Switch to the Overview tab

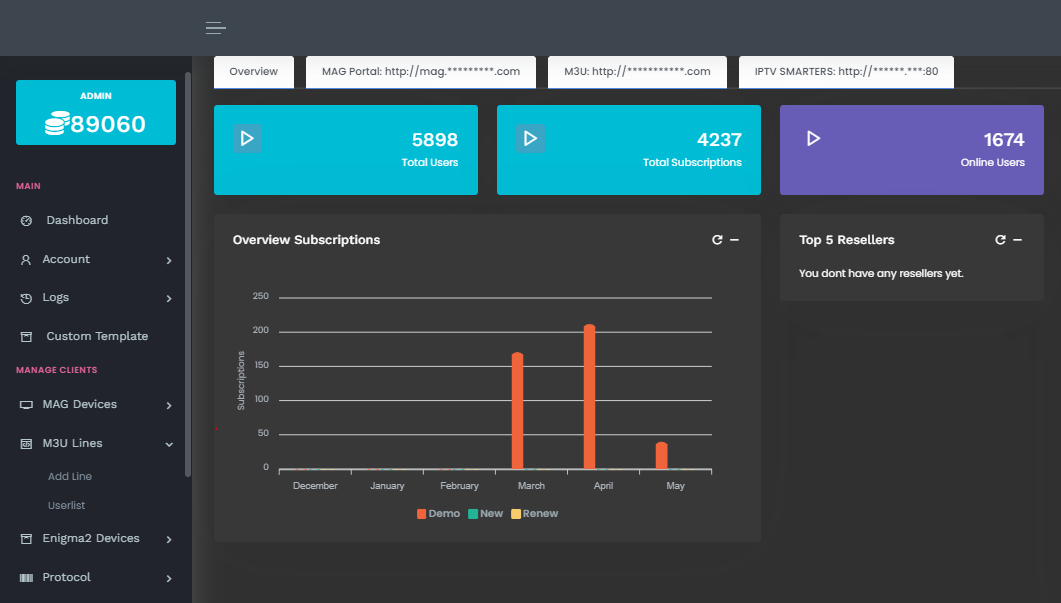tap(254, 72)
